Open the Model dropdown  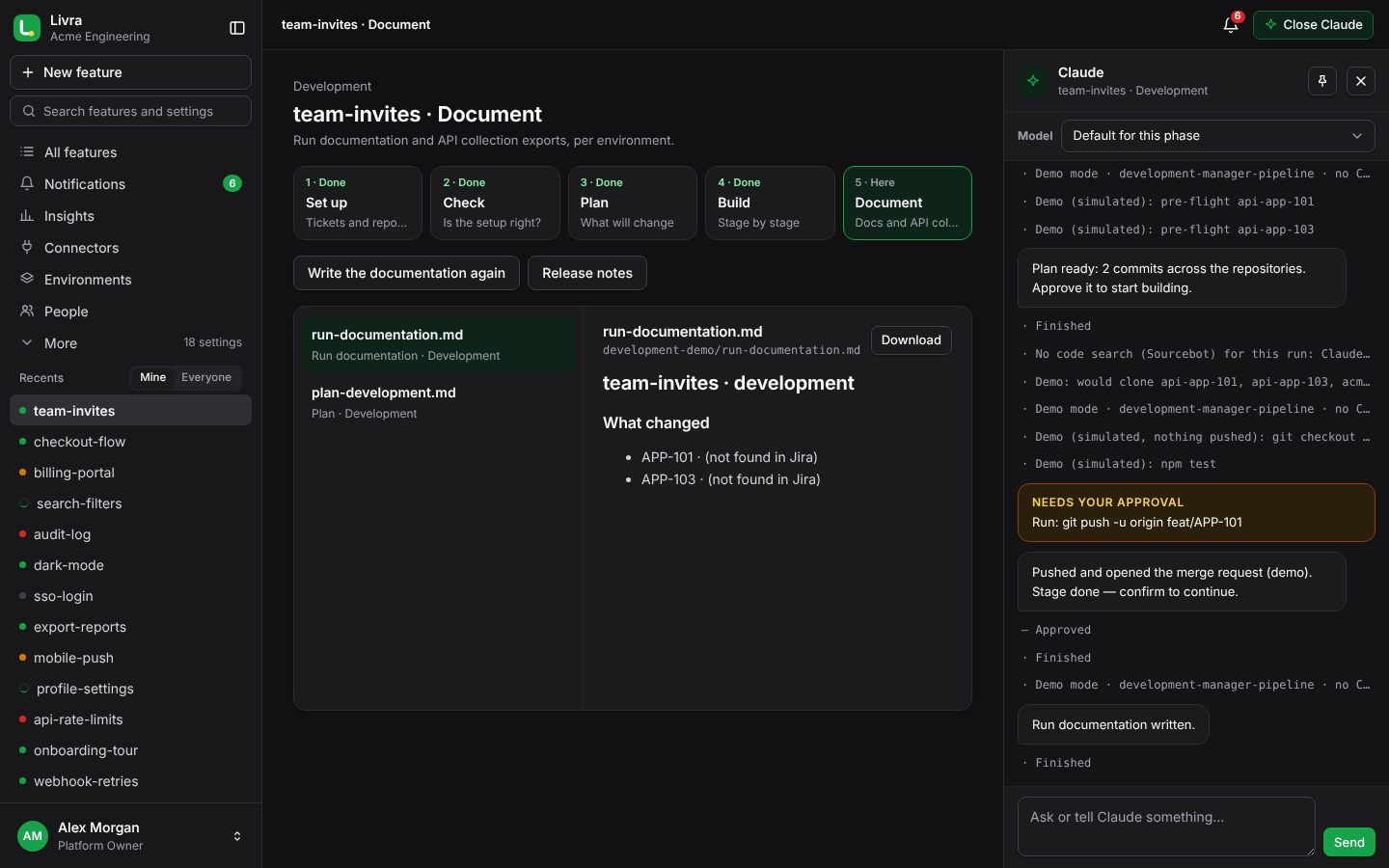pos(1217,136)
